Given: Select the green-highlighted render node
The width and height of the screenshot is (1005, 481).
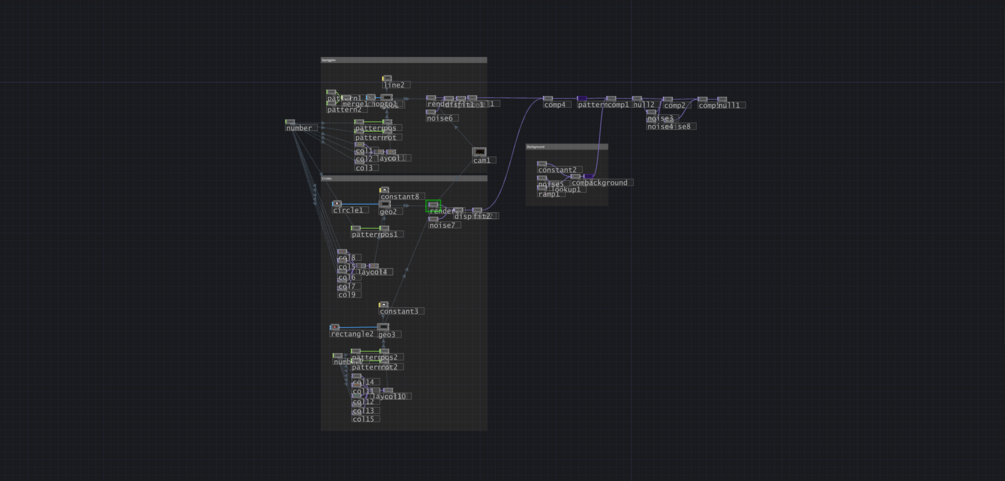Looking at the screenshot, I should click(x=433, y=205).
